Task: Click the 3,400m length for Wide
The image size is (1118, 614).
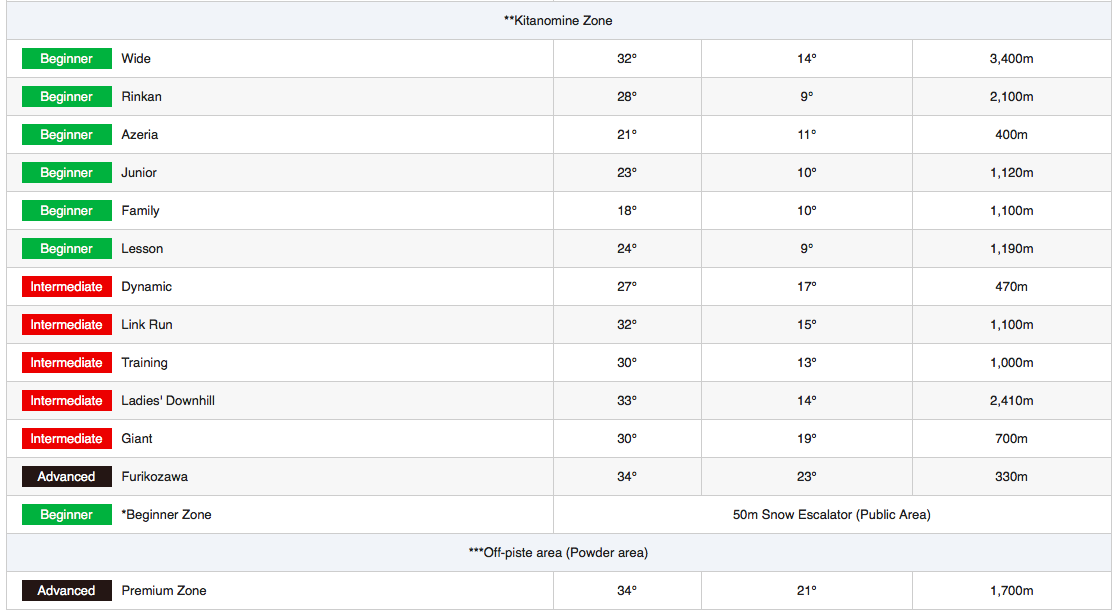Action: [x=1011, y=59]
